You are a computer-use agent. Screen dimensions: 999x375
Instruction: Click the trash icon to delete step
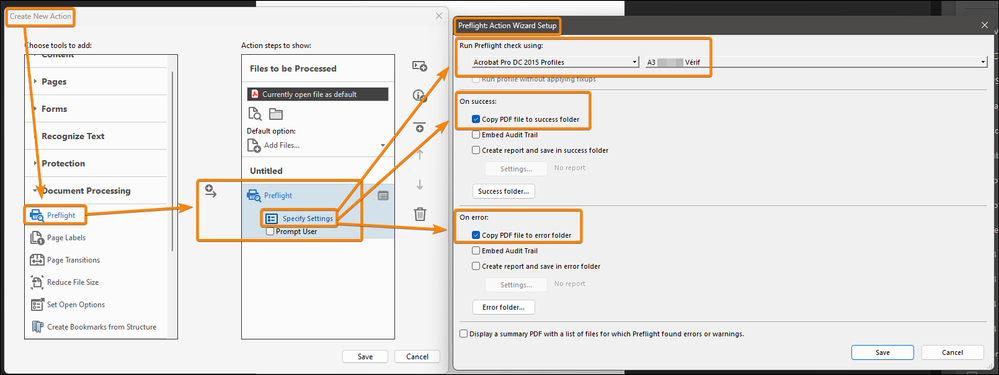[420, 213]
